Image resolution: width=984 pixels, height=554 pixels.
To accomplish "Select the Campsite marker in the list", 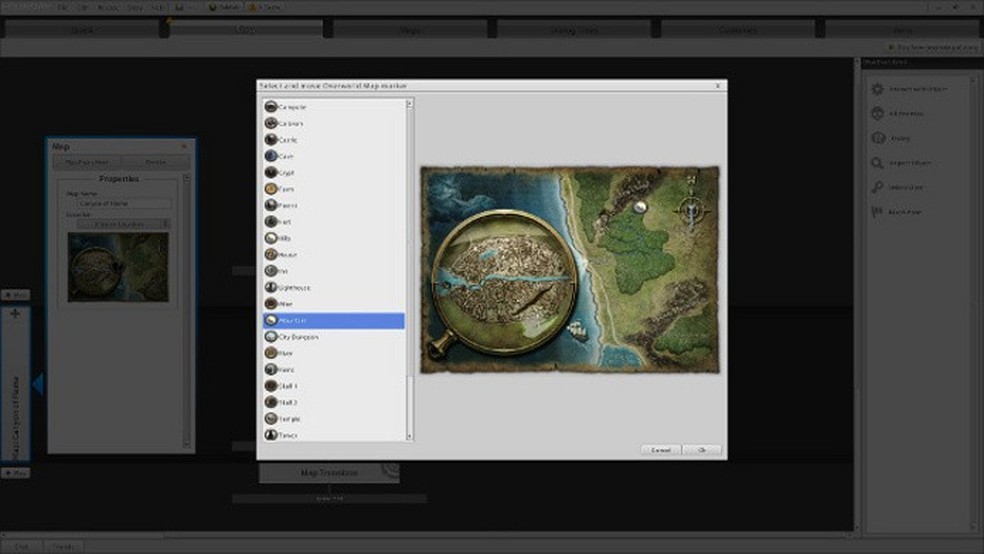I will (334, 107).
